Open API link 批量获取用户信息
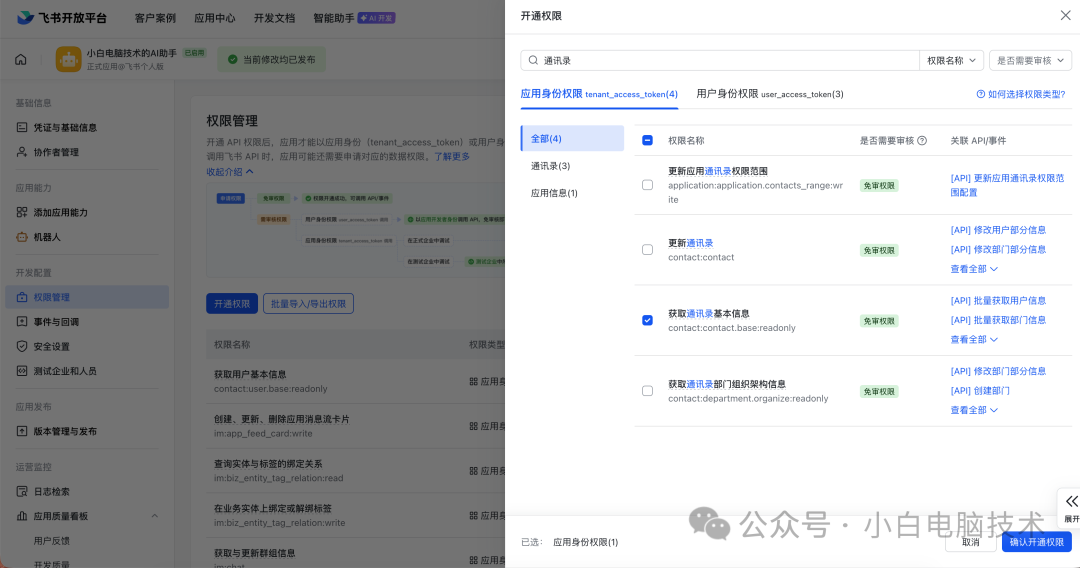This screenshot has width=1080, height=568. pyautogui.click(x=998, y=301)
